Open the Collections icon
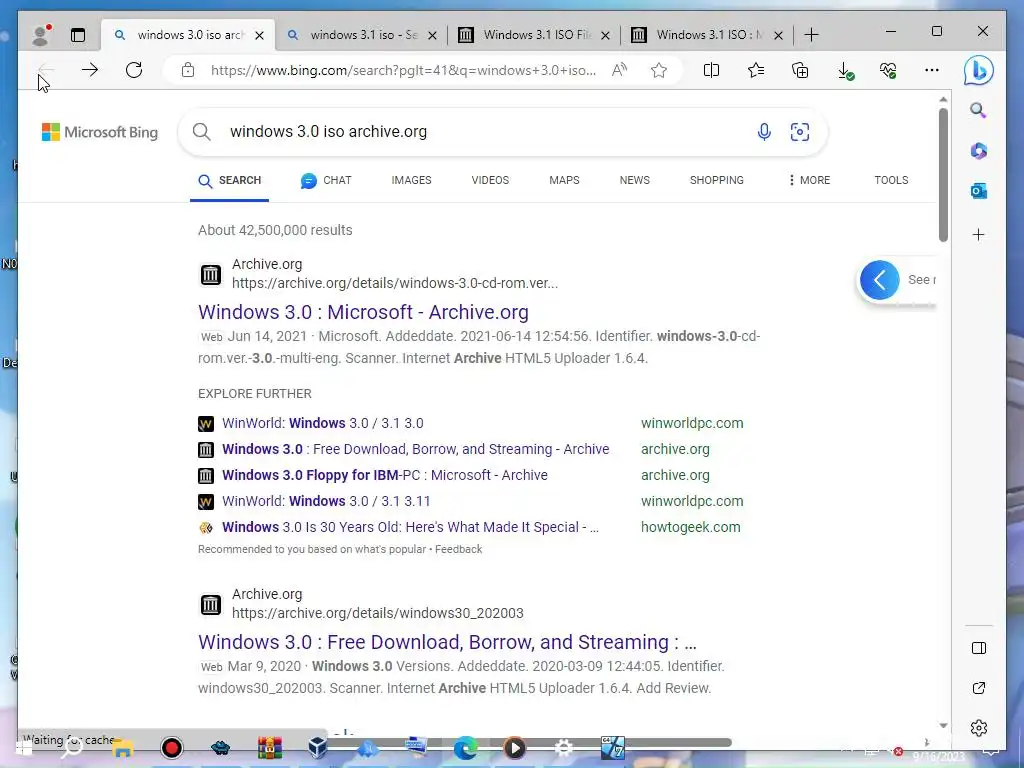 pos(800,70)
